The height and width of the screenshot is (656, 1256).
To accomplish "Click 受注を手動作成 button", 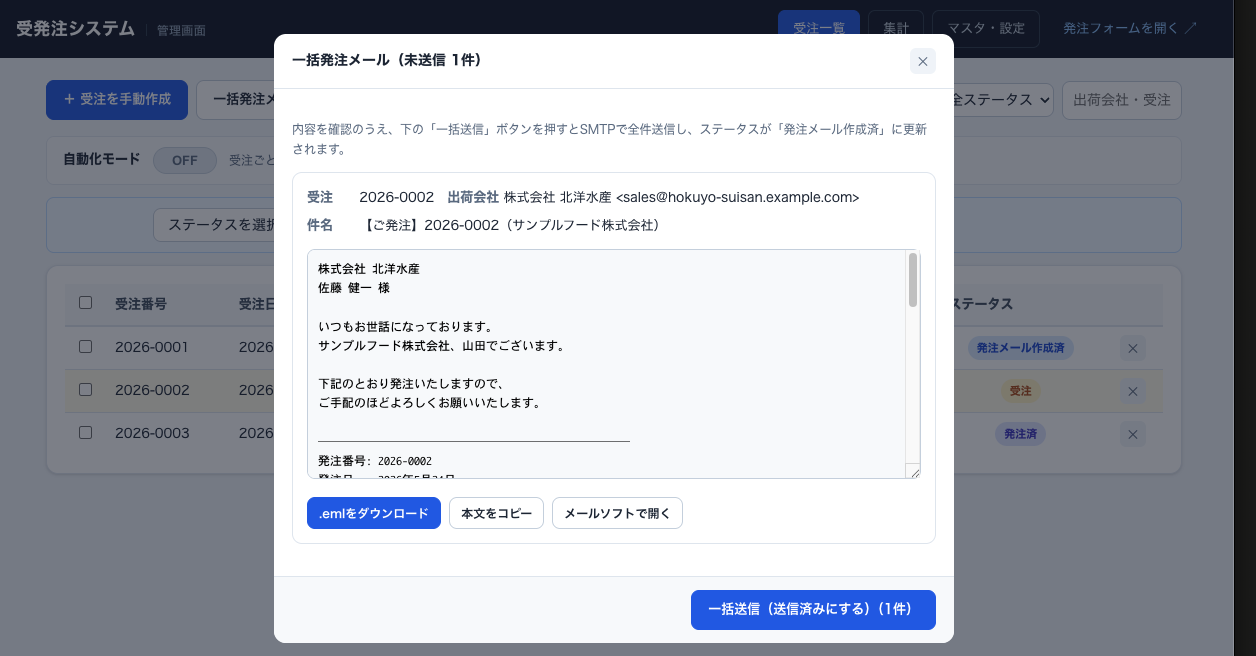I will point(117,100).
